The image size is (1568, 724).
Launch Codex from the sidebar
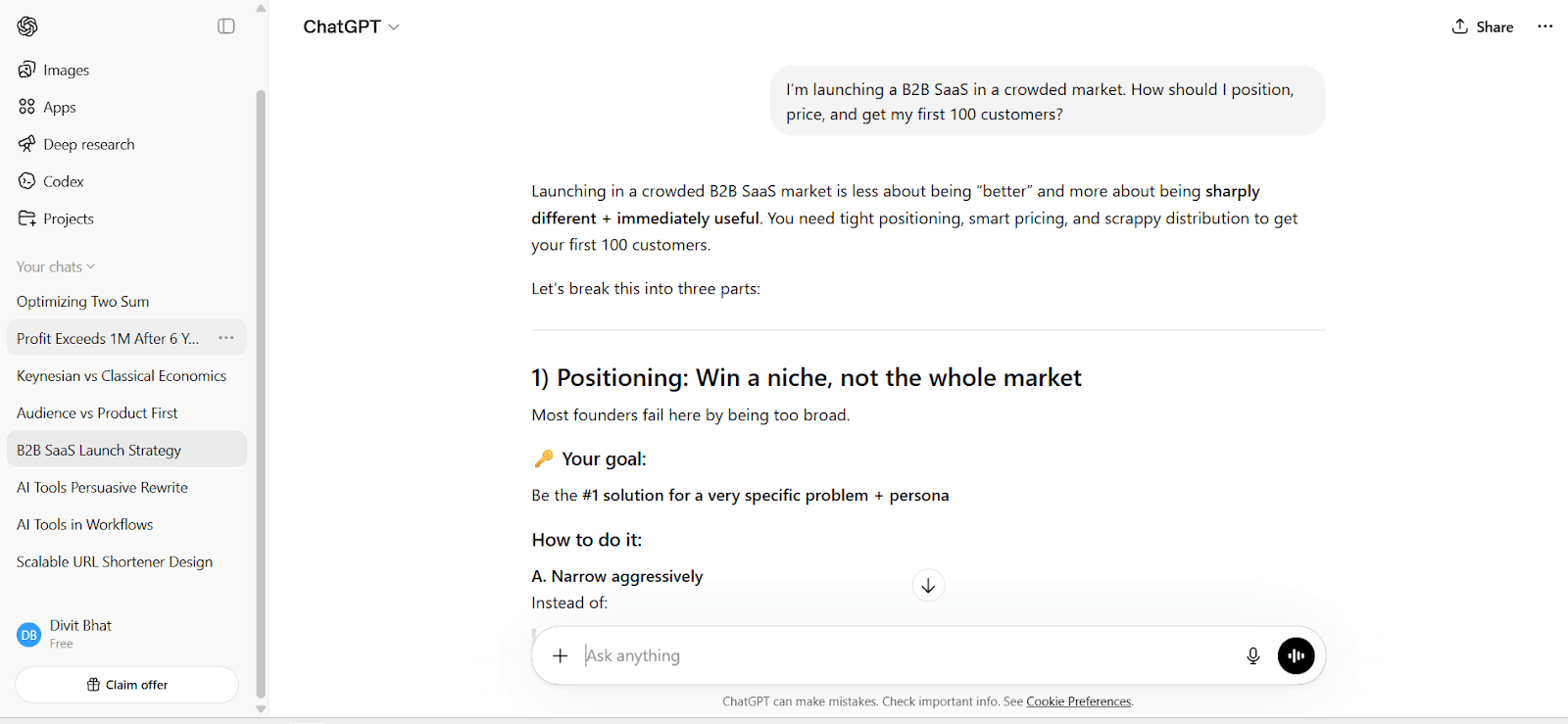[x=62, y=180]
